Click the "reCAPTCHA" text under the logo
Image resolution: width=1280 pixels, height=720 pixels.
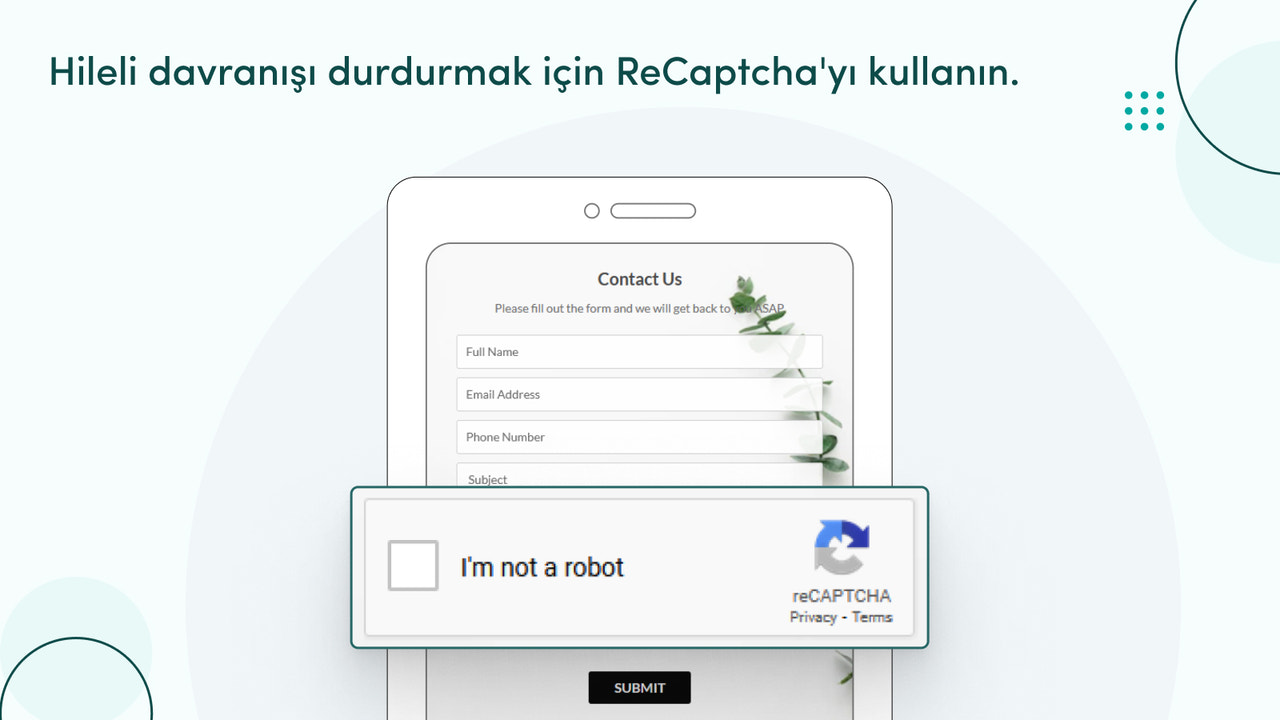tap(841, 596)
